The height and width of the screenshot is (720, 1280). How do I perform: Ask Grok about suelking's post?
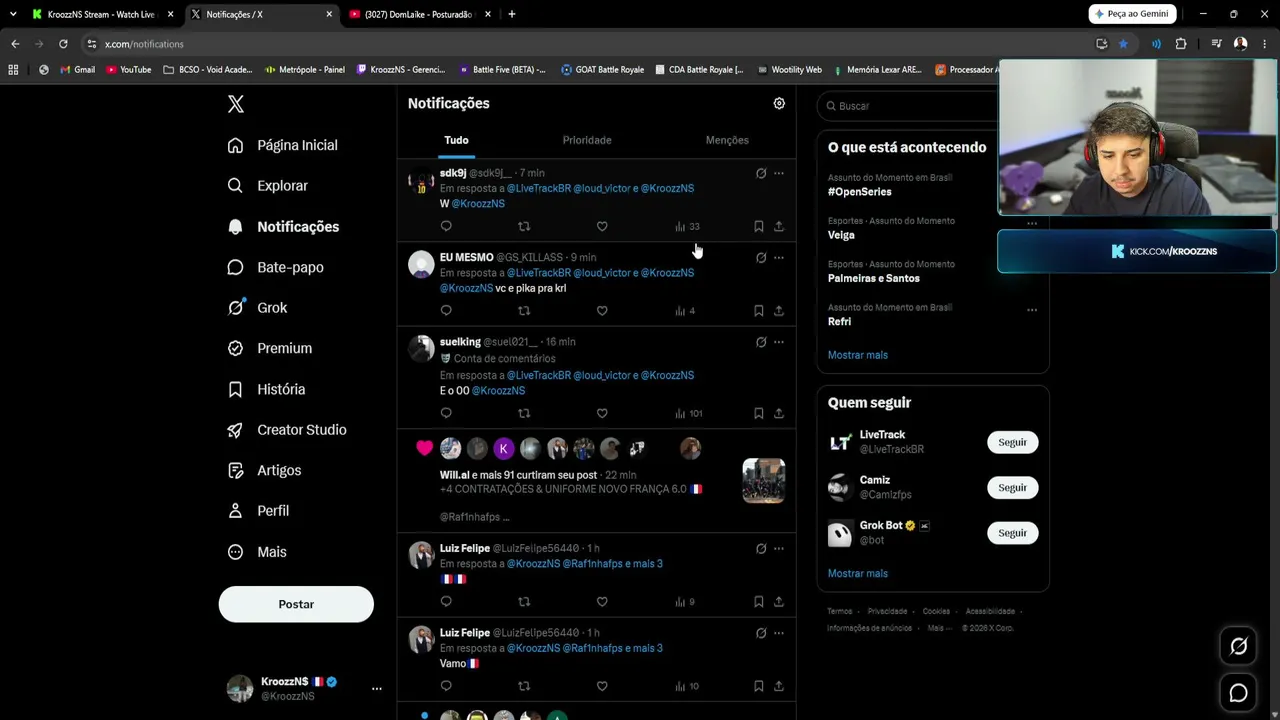pyautogui.click(x=761, y=342)
